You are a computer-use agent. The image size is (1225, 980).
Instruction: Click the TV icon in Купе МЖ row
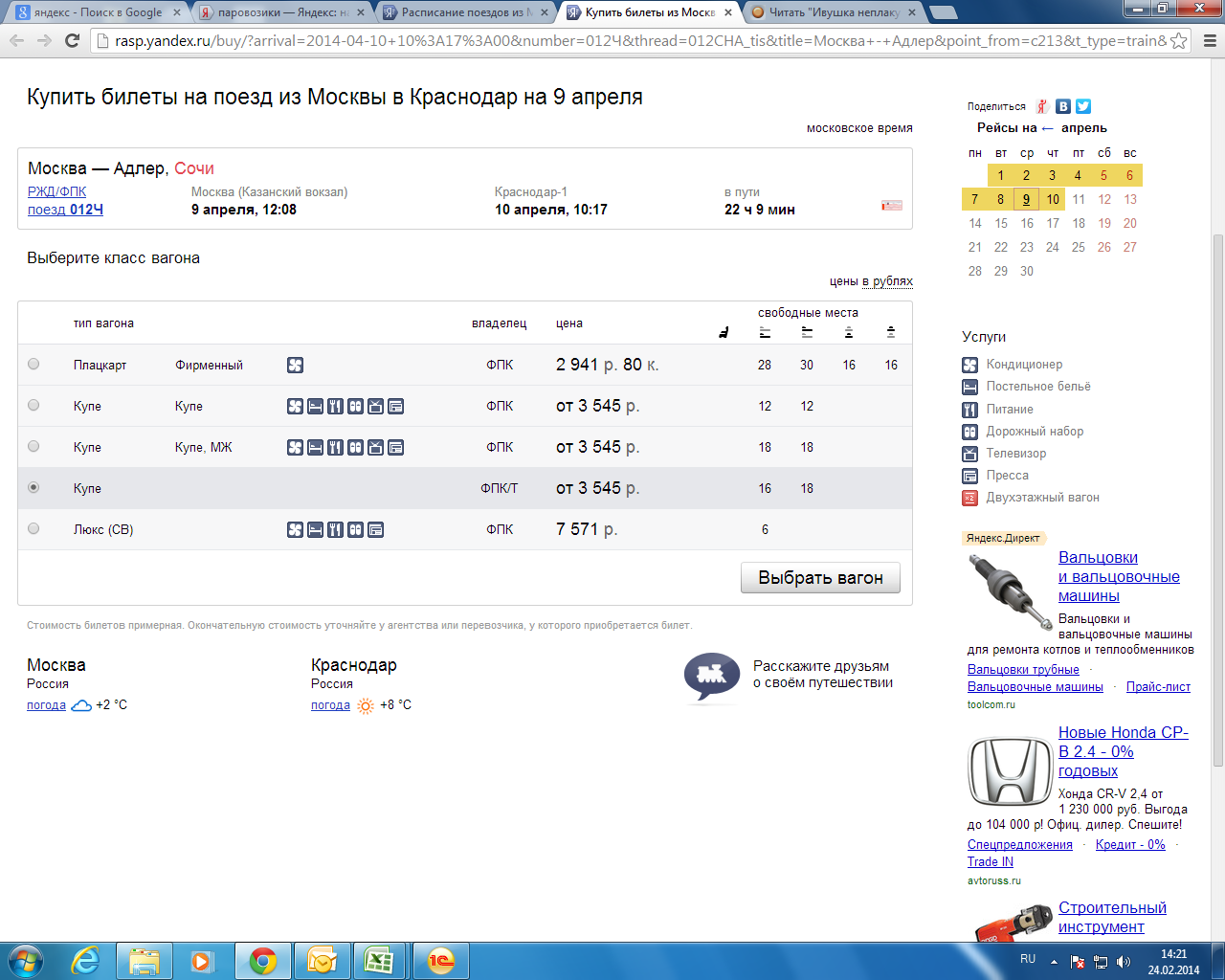tap(376, 447)
